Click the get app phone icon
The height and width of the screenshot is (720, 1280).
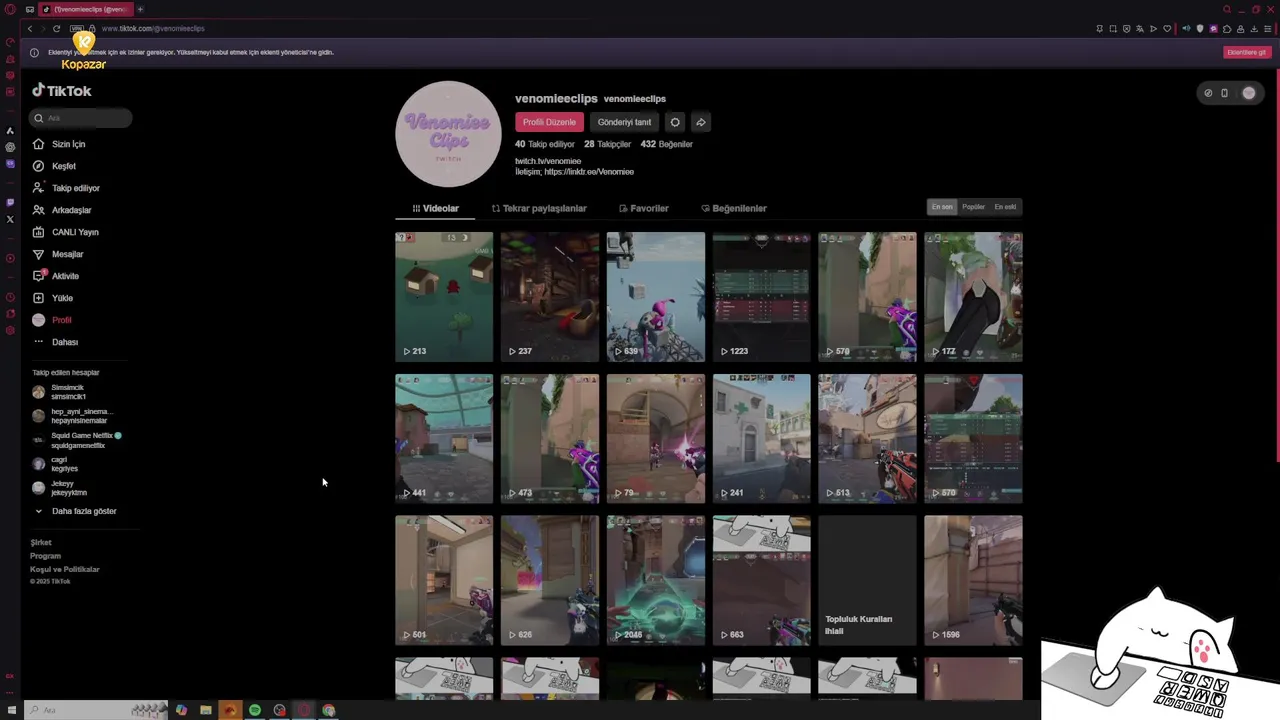point(1224,93)
